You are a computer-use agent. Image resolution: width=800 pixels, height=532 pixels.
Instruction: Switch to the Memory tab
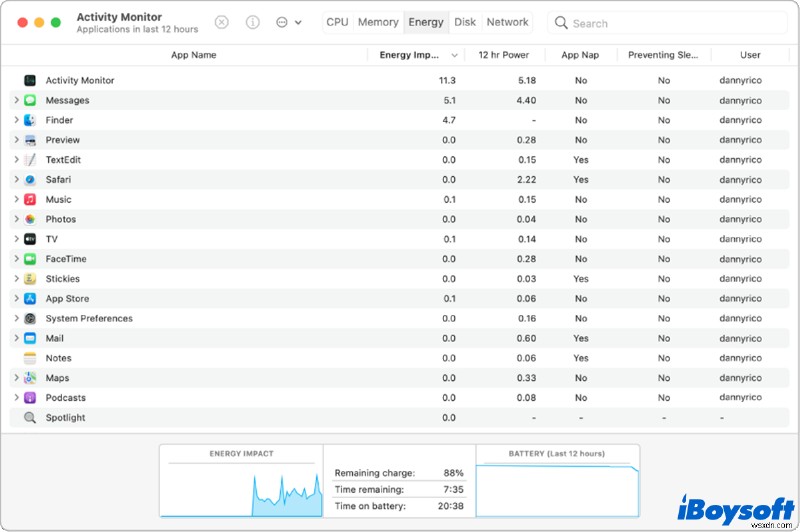point(378,22)
